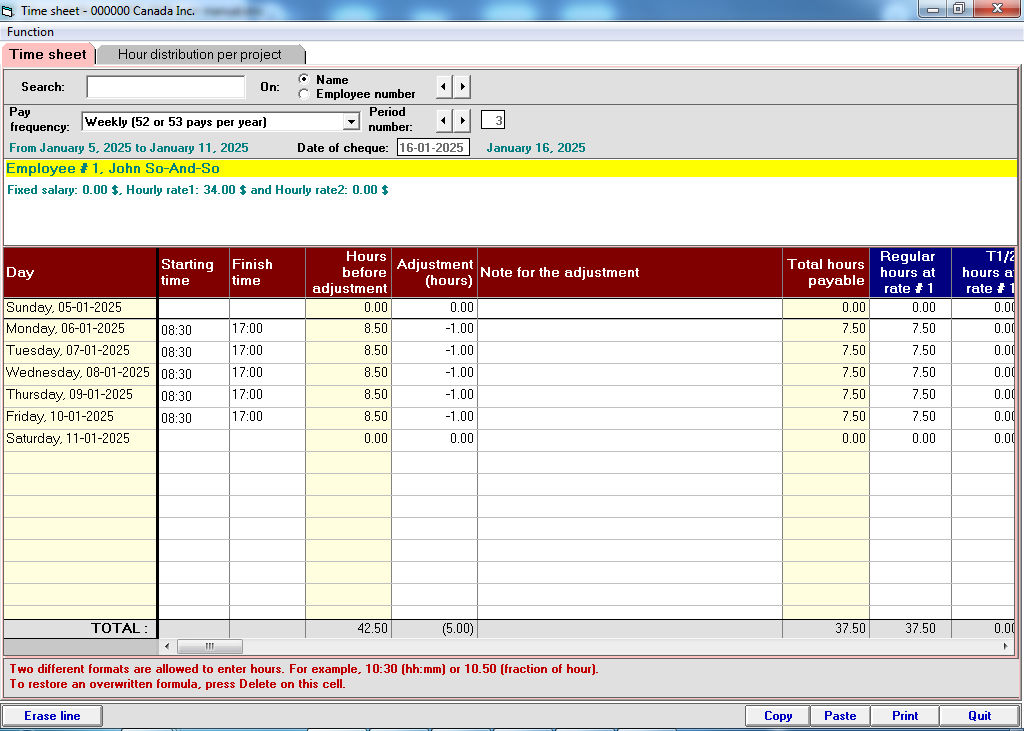Select the Time sheet tab
This screenshot has width=1024, height=731.
[x=48, y=55]
